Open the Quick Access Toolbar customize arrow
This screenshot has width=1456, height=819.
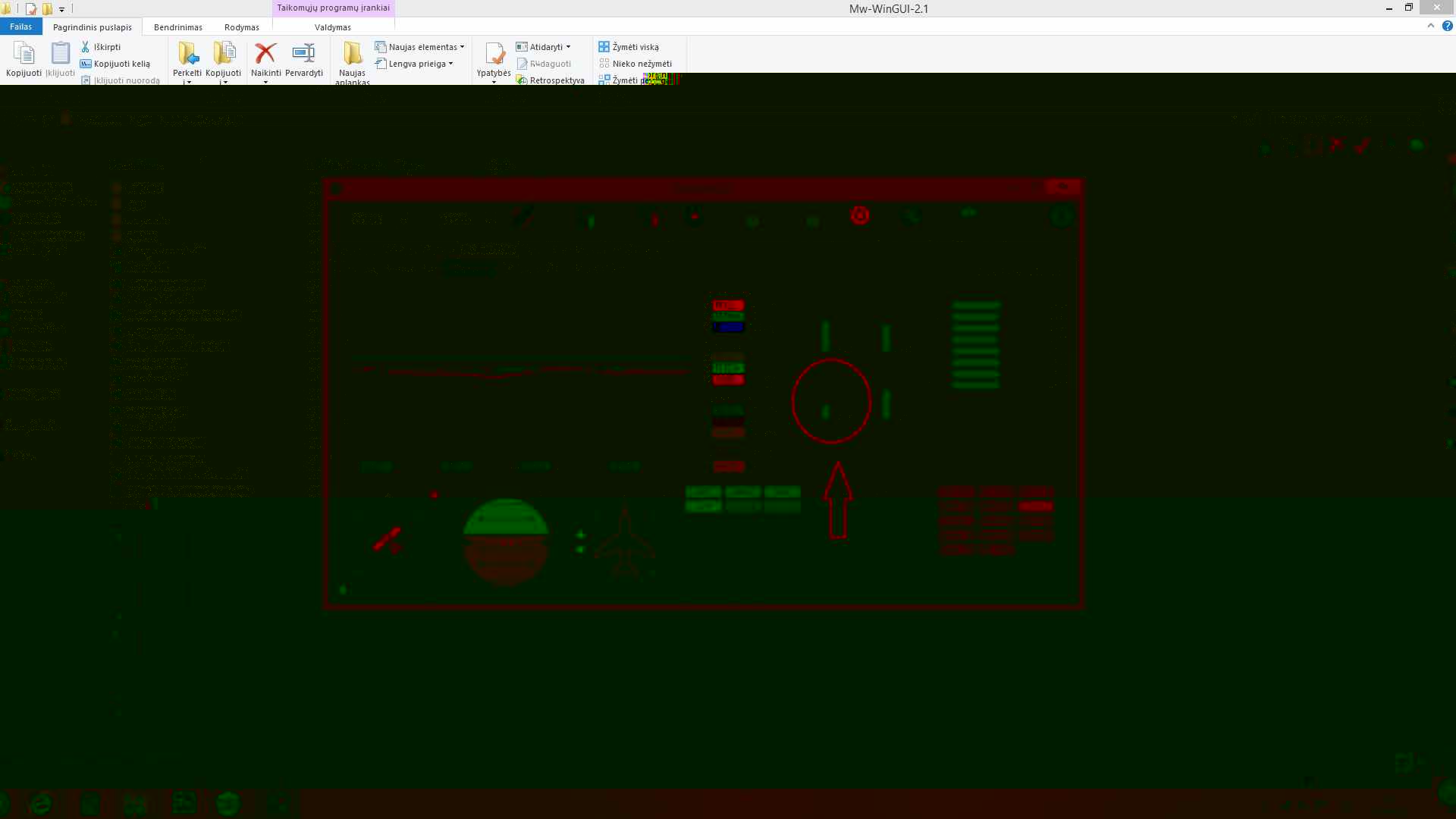pos(61,9)
